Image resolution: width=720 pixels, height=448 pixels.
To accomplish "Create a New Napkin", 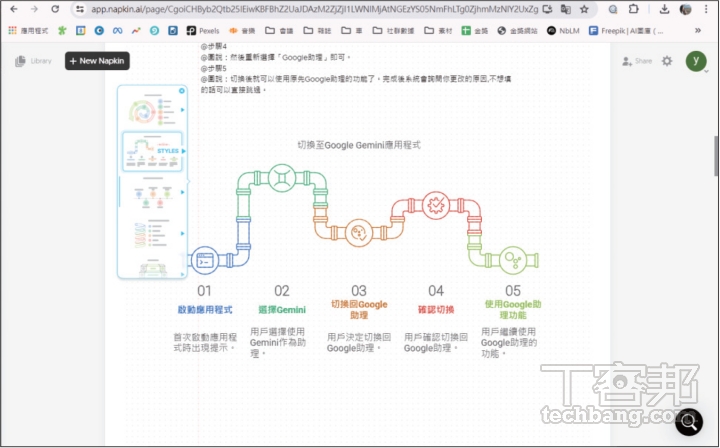I will click(97, 61).
